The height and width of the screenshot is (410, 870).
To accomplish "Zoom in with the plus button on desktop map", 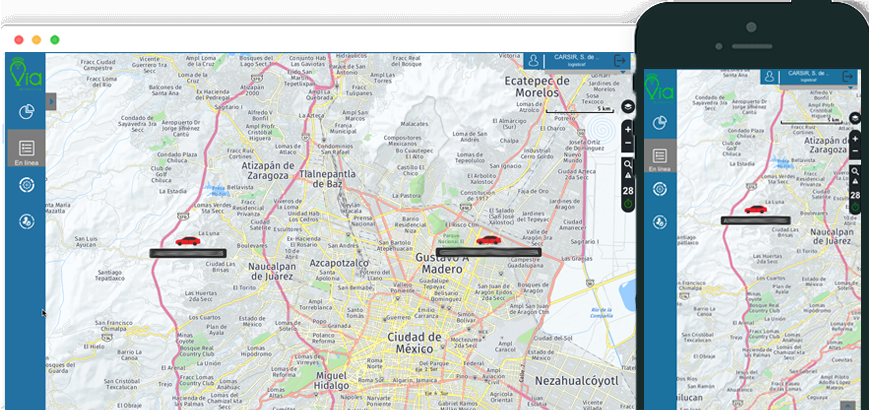I will pos(628,129).
